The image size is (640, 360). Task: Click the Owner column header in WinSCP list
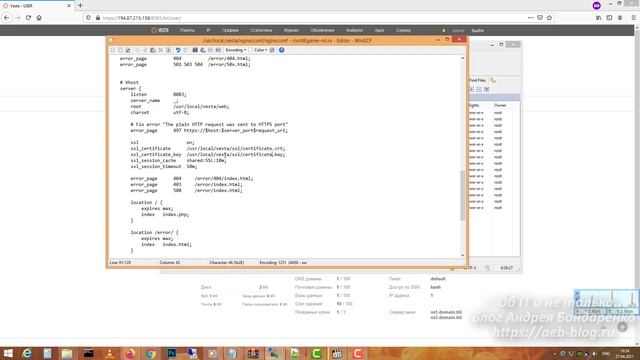pos(500,105)
